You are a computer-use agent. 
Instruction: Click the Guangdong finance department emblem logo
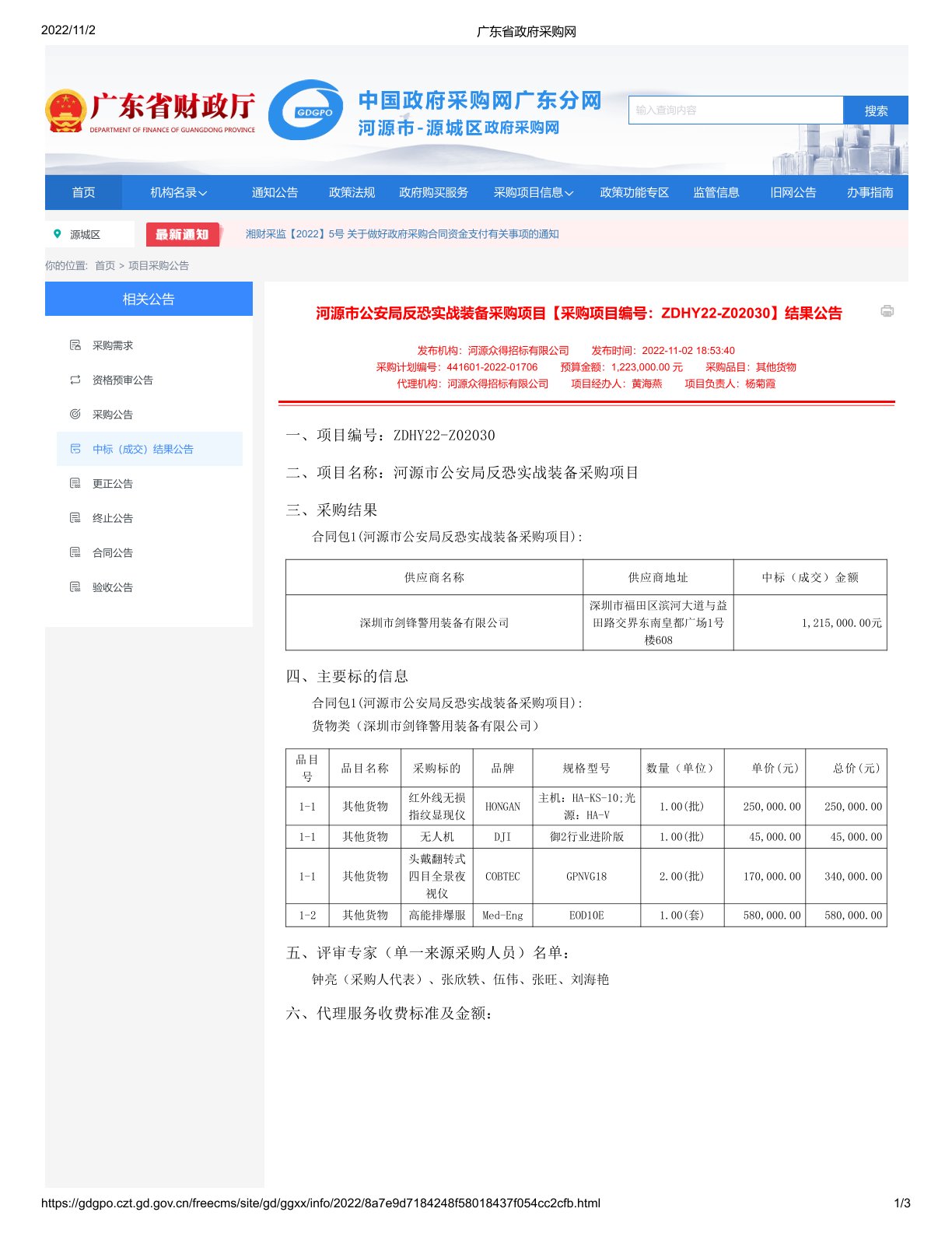coord(65,111)
